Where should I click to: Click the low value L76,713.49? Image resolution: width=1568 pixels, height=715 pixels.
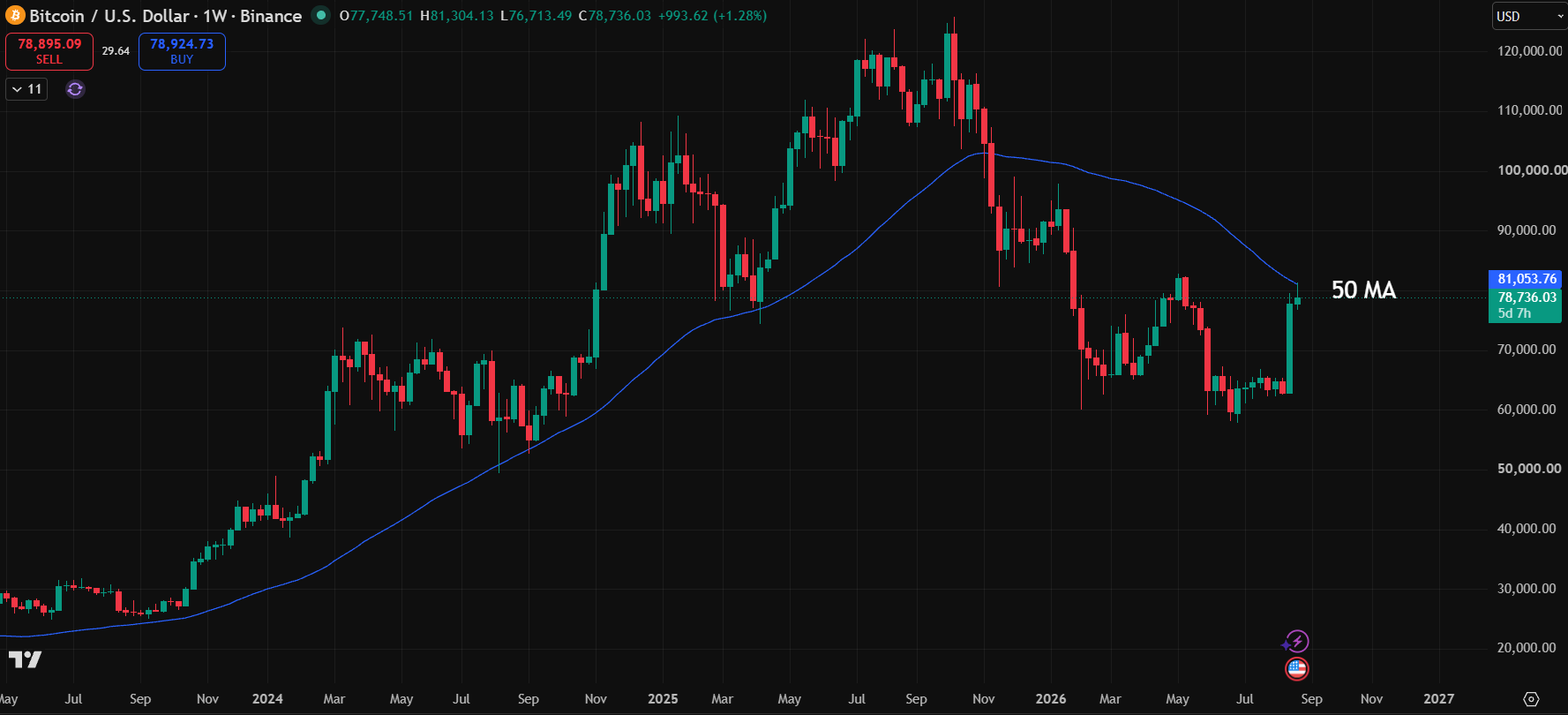click(x=536, y=16)
